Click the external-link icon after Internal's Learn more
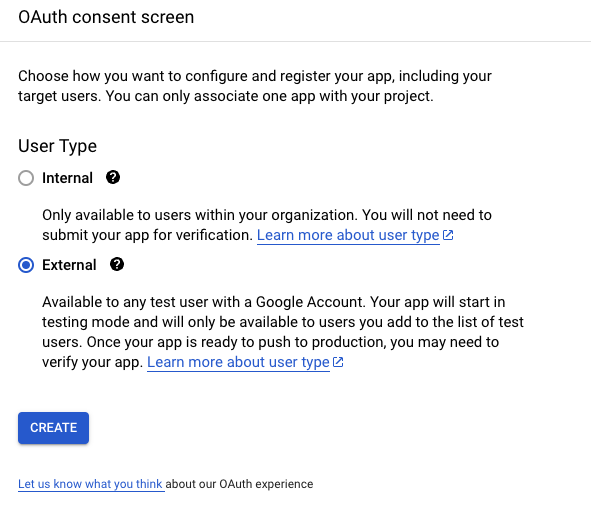Image resolution: width=591 pixels, height=514 pixels. (448, 235)
